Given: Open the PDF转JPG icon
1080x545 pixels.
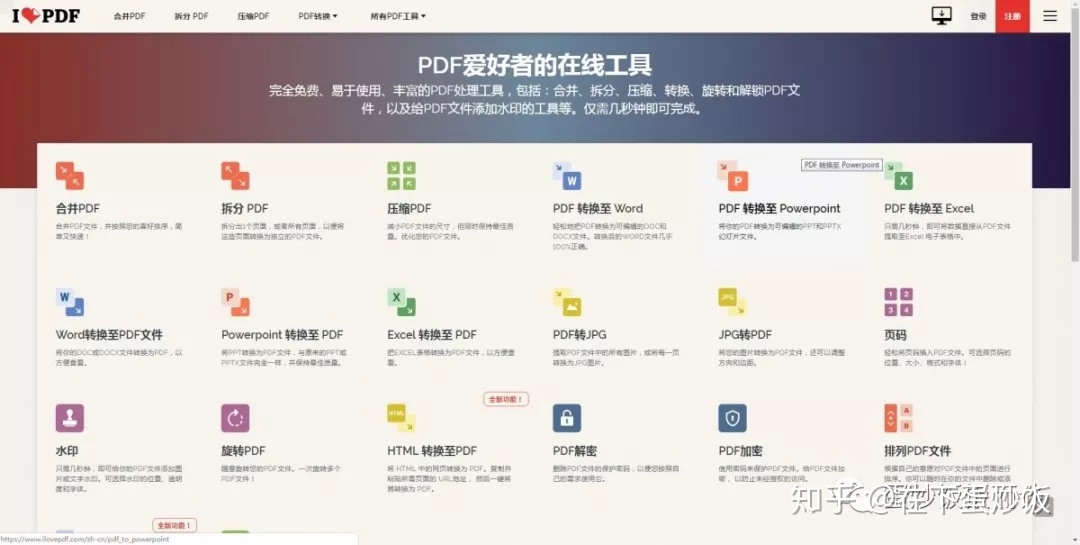Looking at the screenshot, I should point(567,302).
